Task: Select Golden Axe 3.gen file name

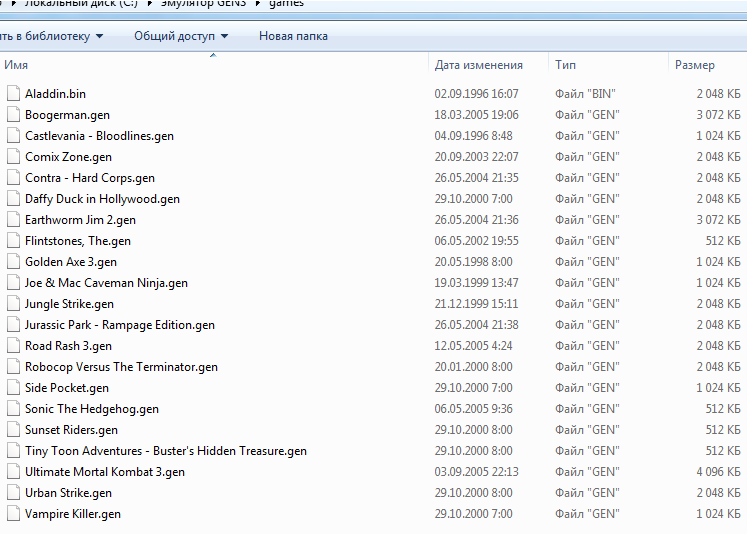Action: (x=71, y=262)
